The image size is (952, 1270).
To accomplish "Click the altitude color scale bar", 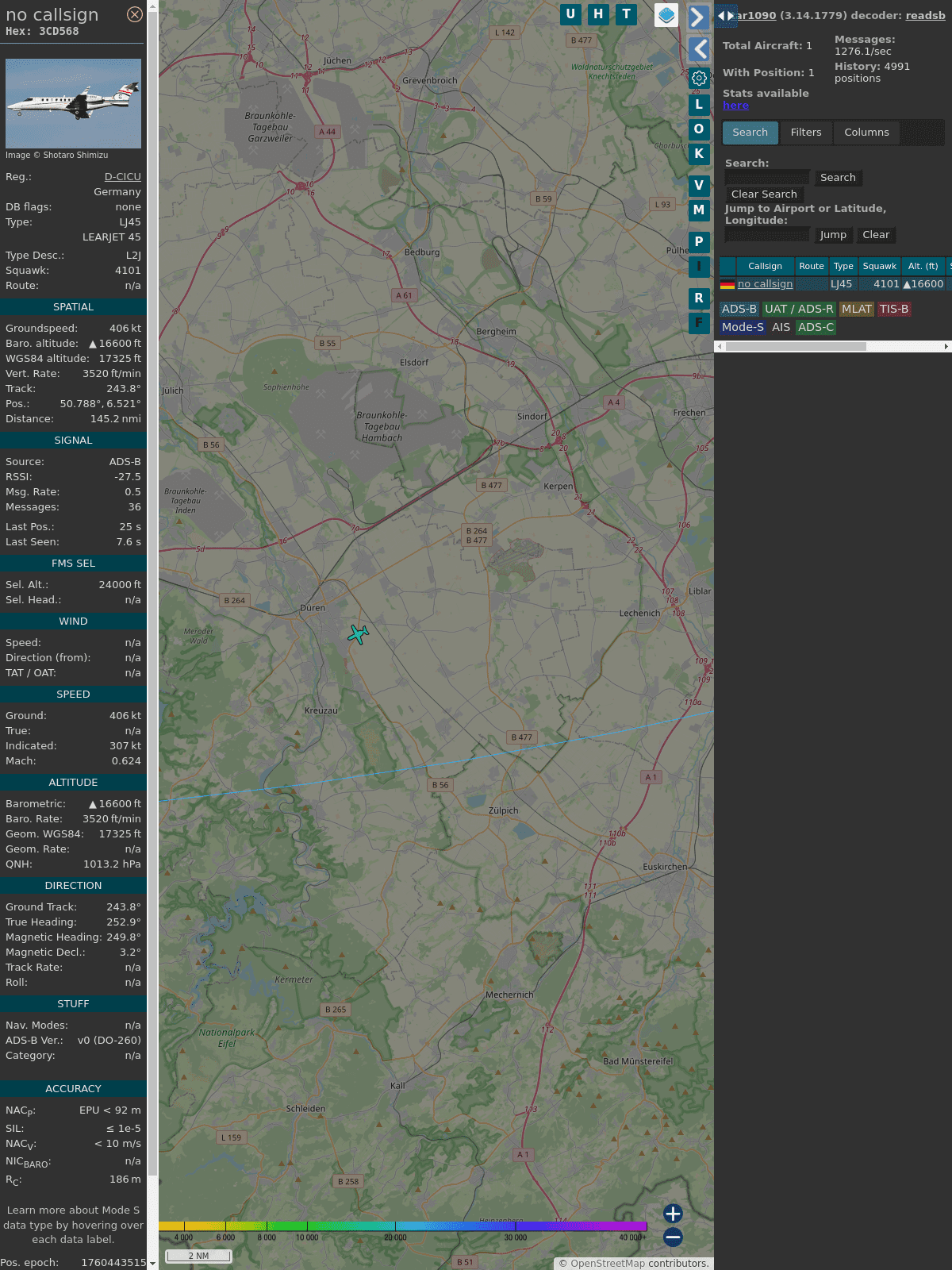I will [x=402, y=1226].
